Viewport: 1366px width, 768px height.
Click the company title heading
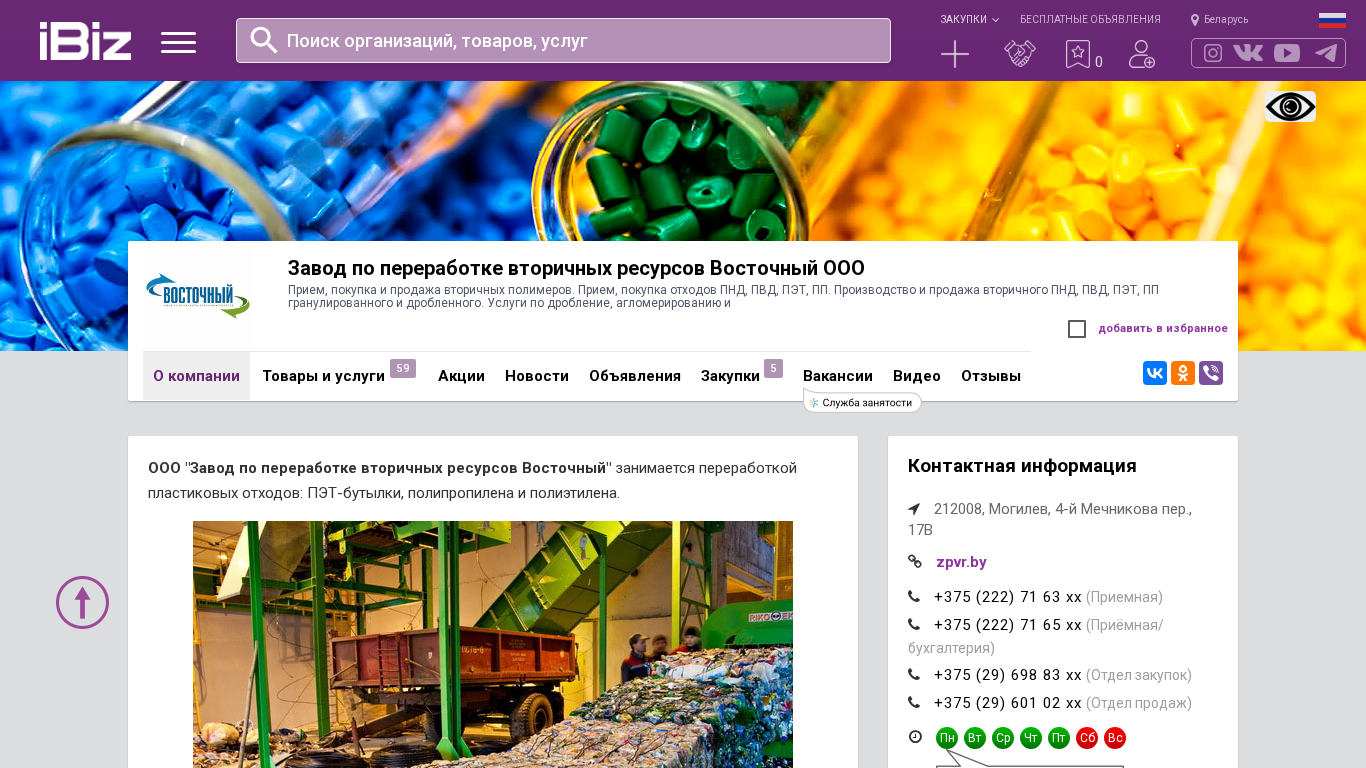pos(576,268)
